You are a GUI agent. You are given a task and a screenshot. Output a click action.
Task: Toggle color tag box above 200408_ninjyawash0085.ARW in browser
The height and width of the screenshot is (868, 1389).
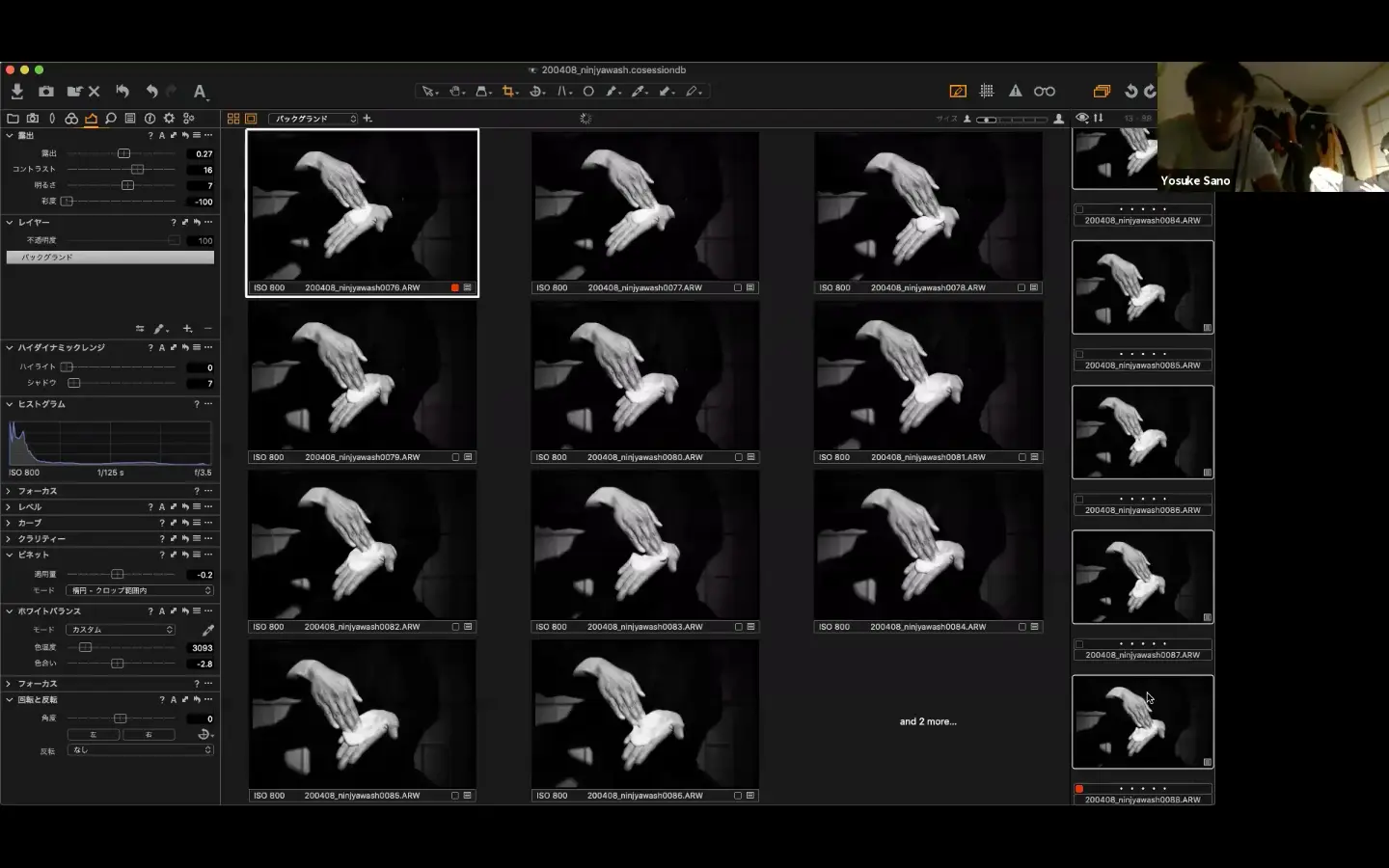tap(1079, 354)
